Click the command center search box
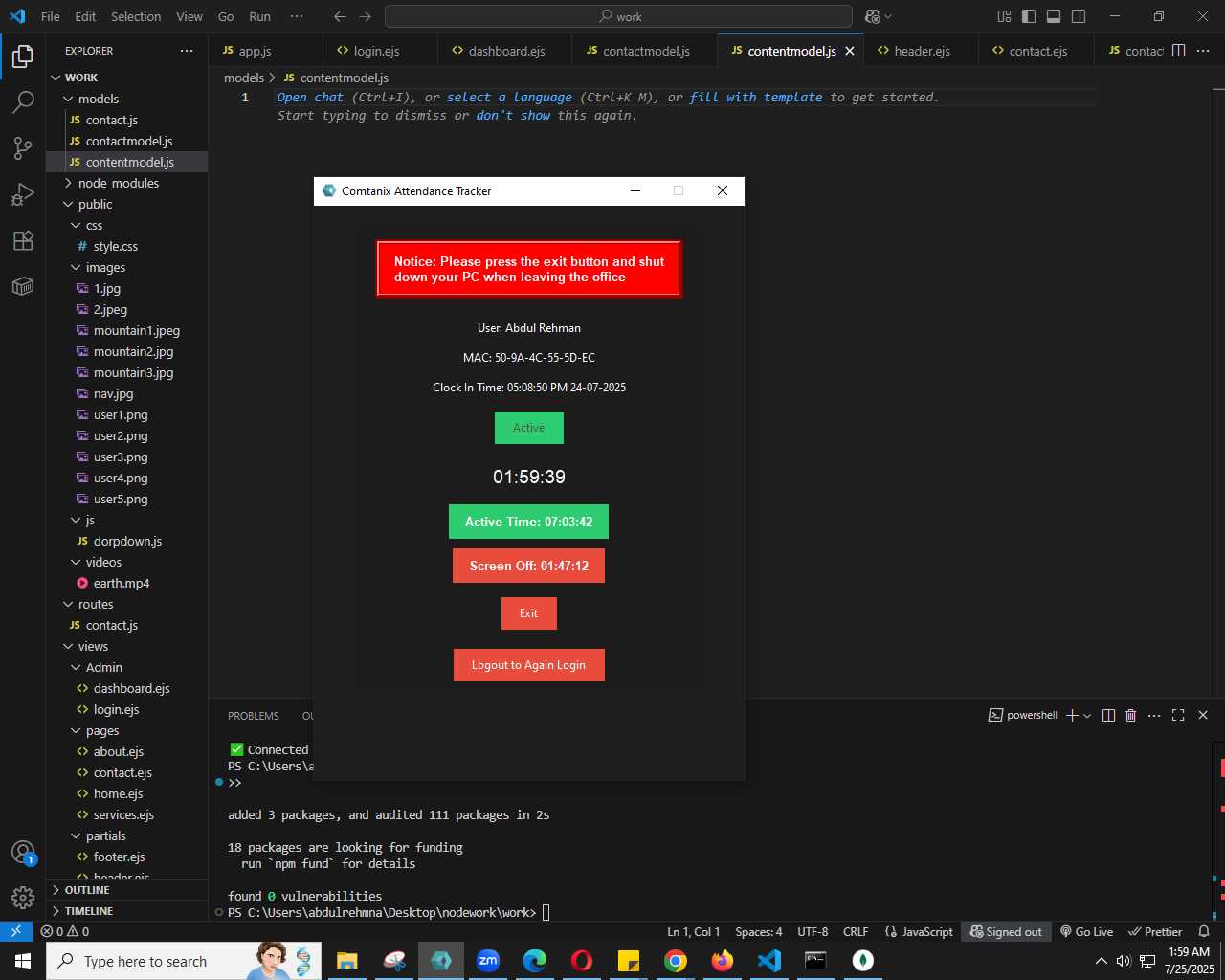The height and width of the screenshot is (980, 1225). pyautogui.click(x=618, y=16)
